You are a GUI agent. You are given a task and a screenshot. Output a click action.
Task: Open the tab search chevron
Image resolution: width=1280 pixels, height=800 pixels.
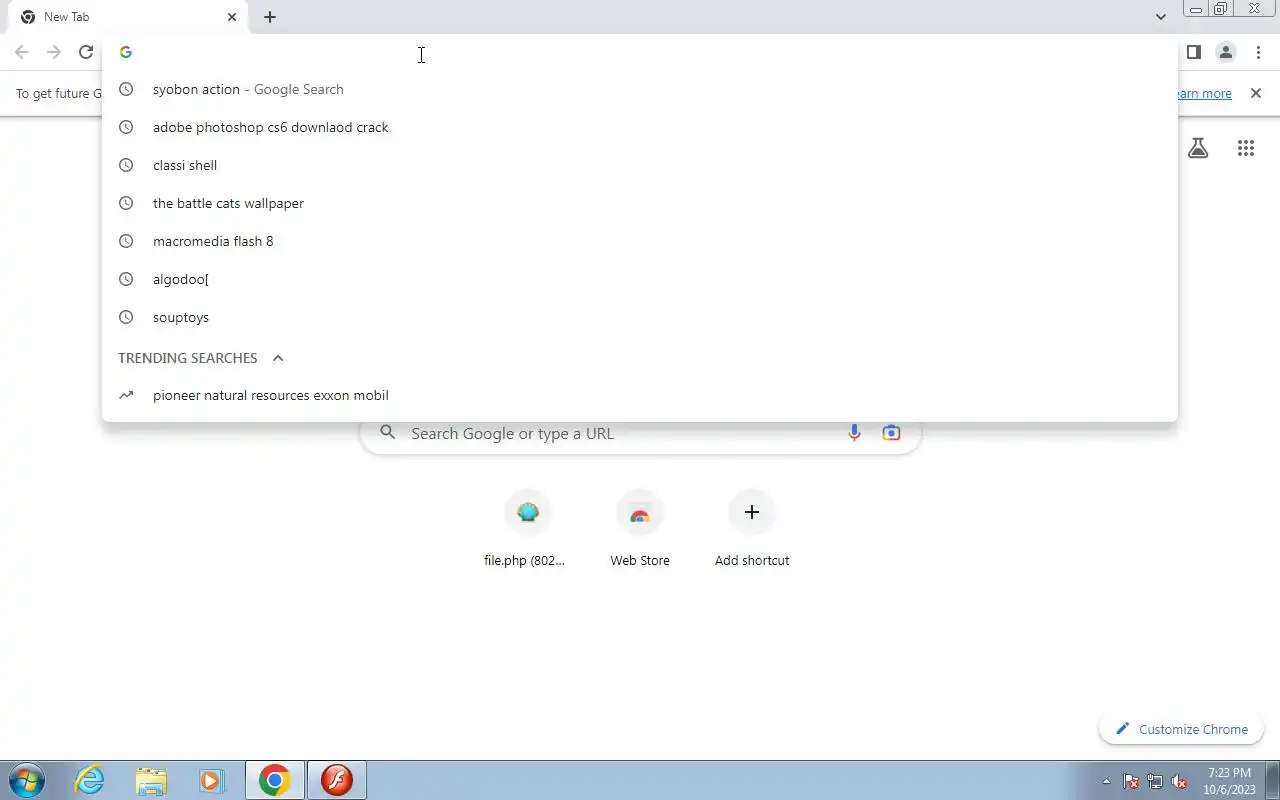click(x=1160, y=17)
